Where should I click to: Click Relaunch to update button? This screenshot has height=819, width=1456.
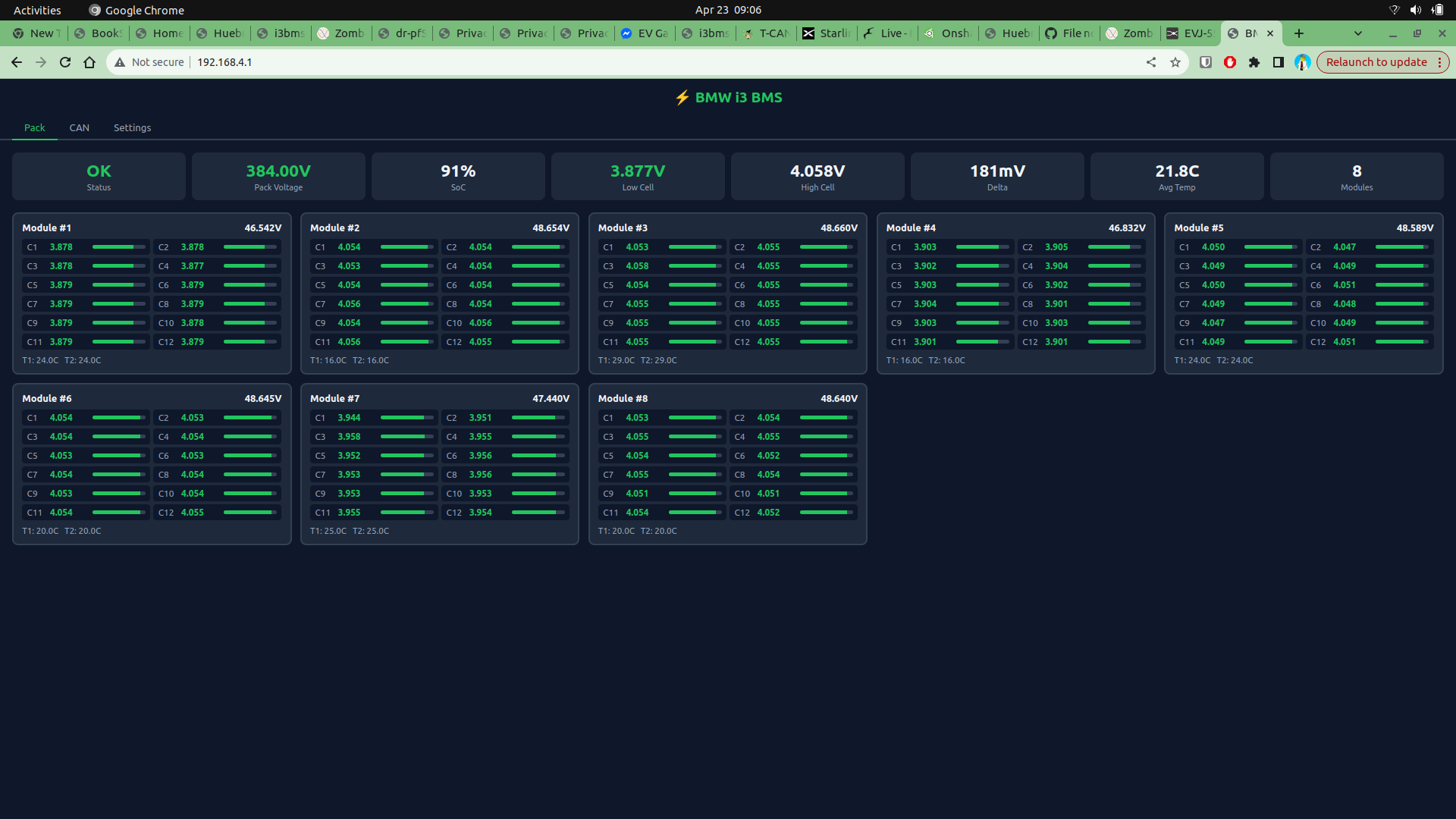tap(1376, 62)
